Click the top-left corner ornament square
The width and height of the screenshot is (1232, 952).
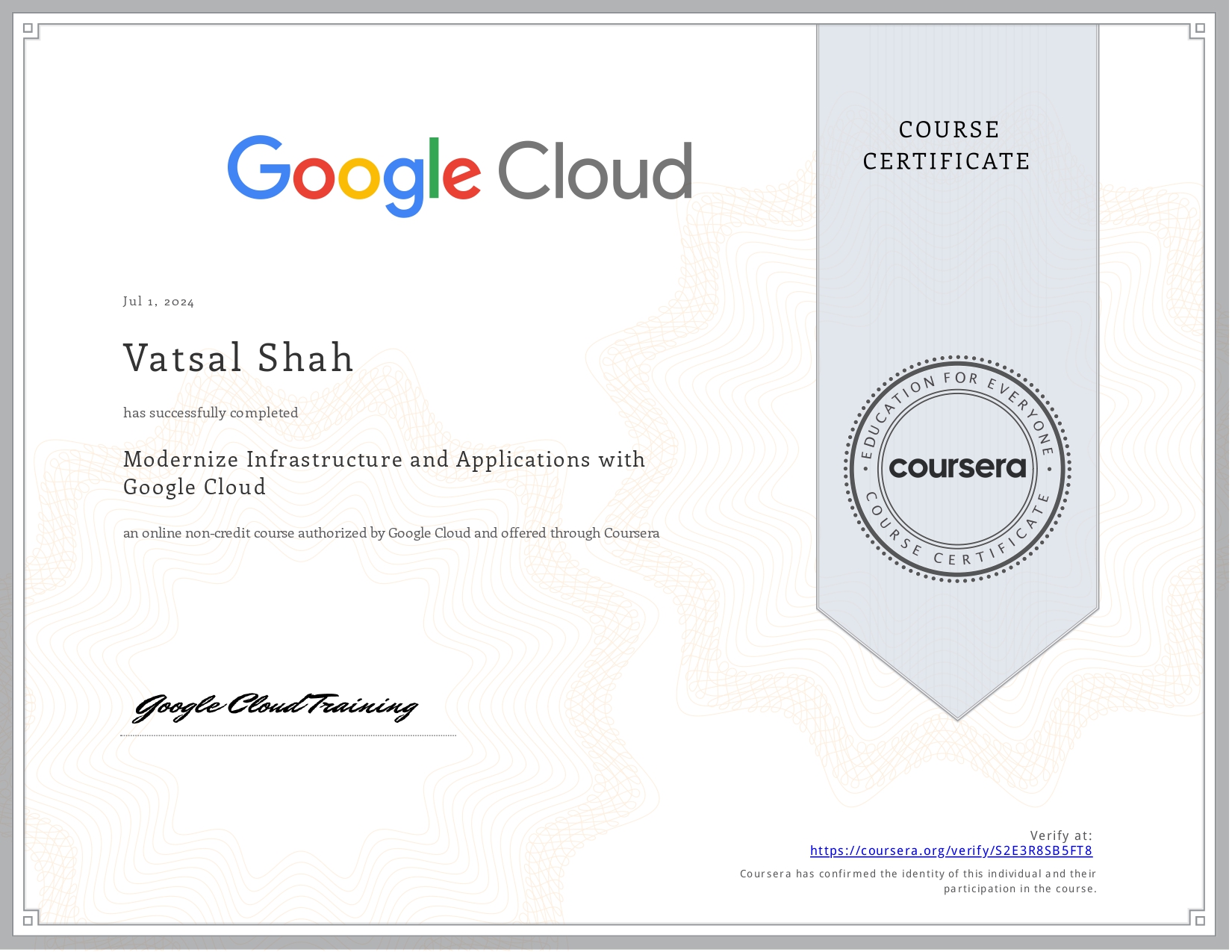tap(28, 29)
